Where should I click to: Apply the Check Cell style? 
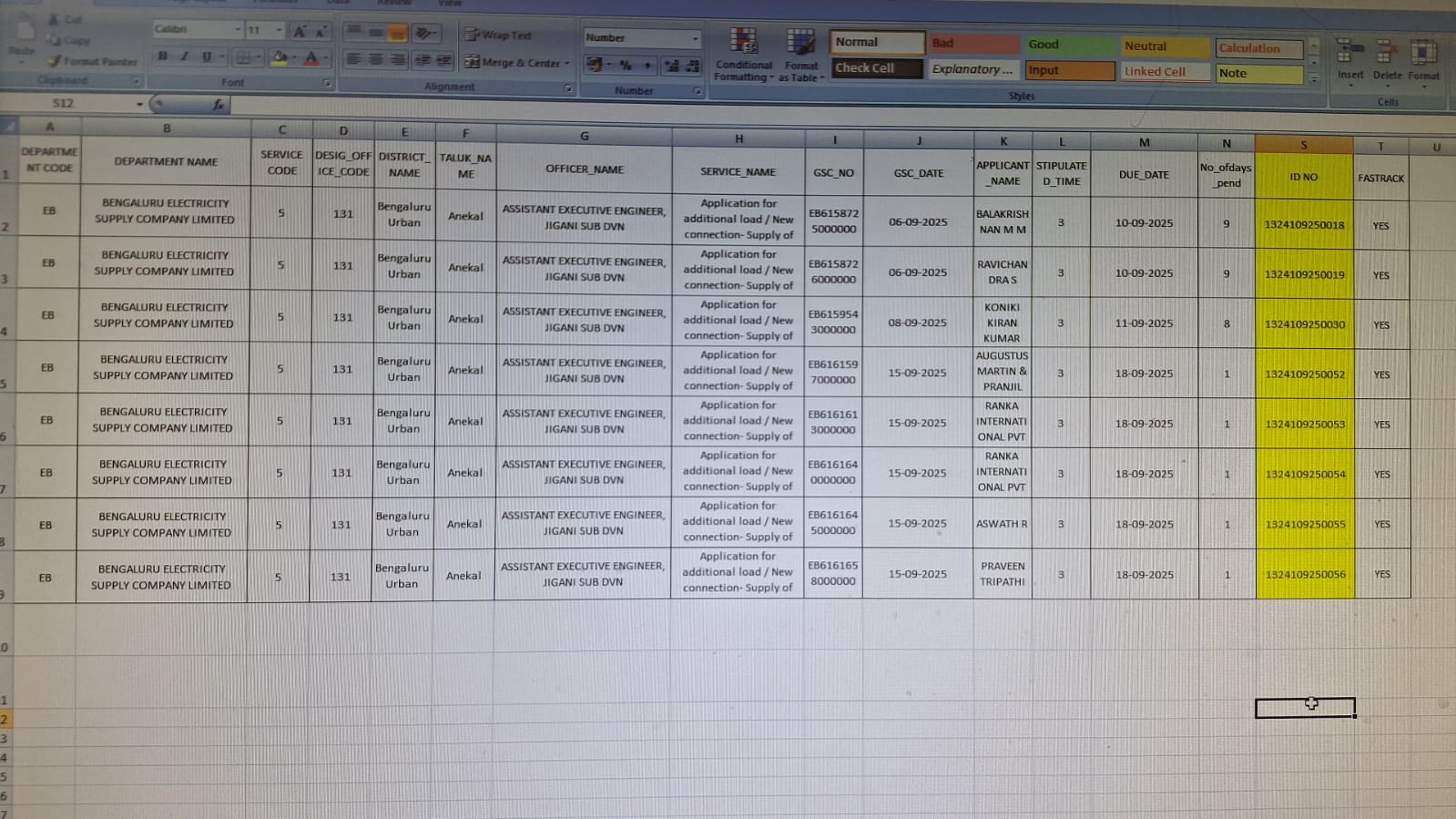(876, 68)
